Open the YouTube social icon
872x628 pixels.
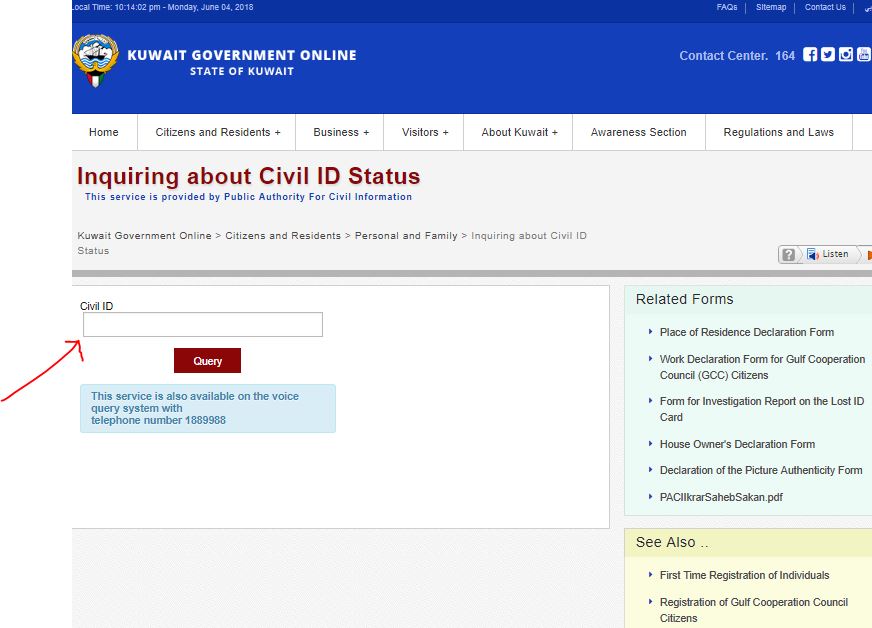tap(864, 55)
